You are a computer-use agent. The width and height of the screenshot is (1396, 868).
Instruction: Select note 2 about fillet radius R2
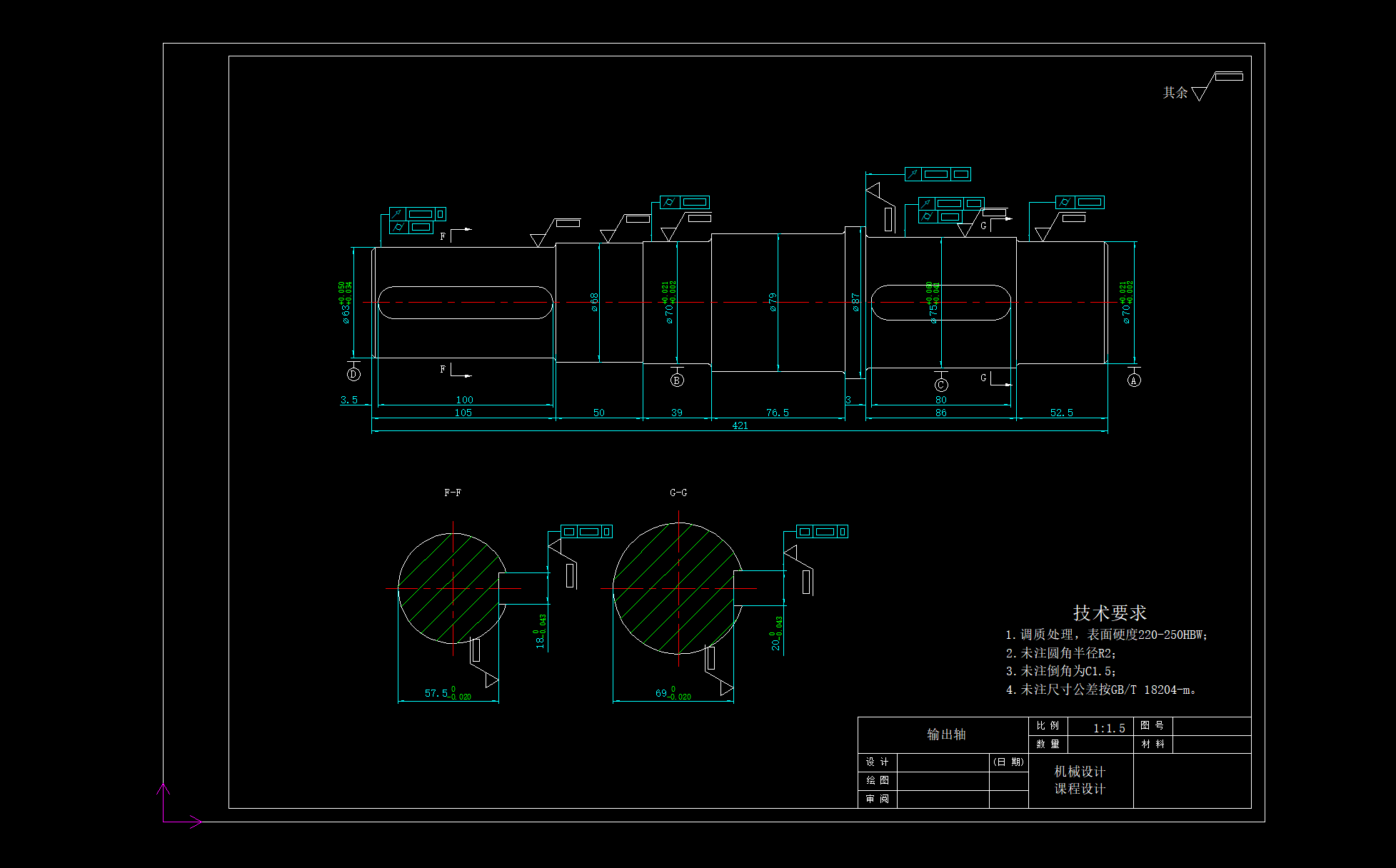click(x=1061, y=653)
